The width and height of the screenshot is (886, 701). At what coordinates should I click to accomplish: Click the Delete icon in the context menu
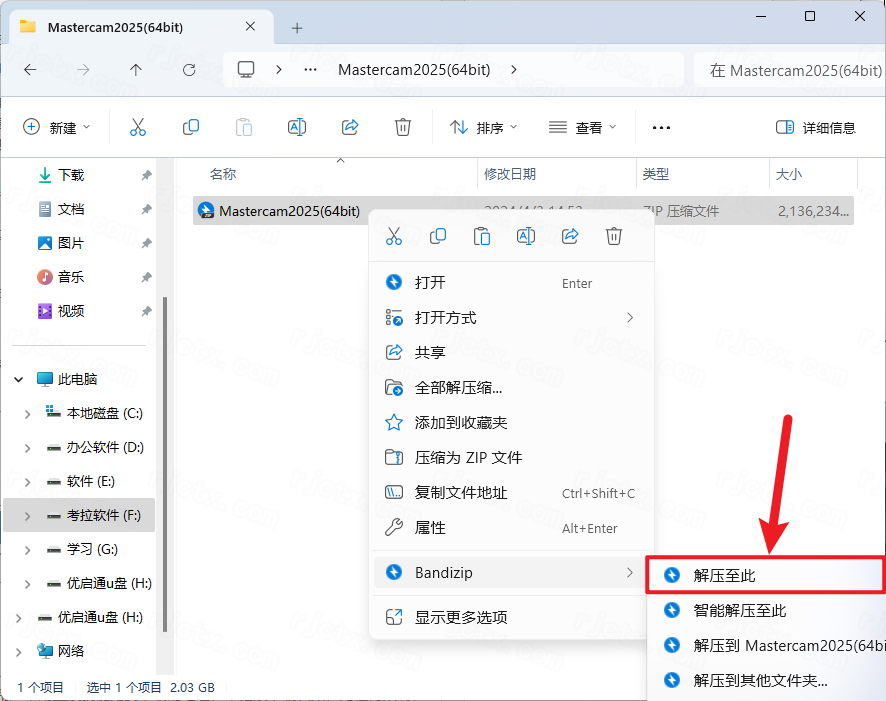tap(614, 236)
